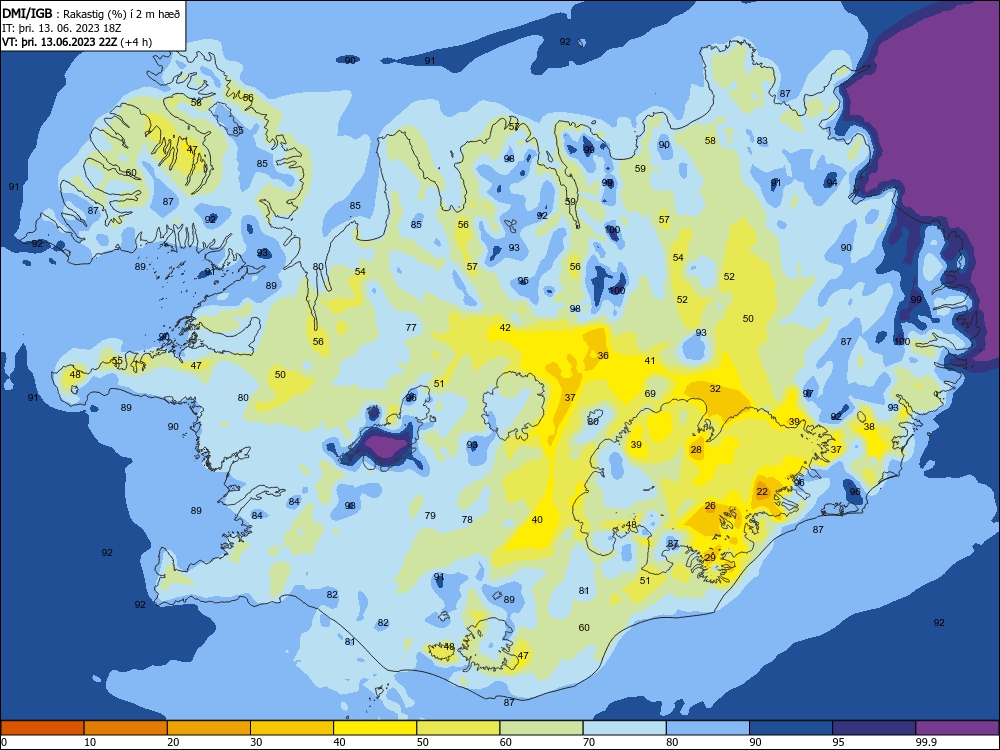Image resolution: width=1000 pixels, height=750 pixels.
Task: Click the 95–99.9 indigo legend swatch
Action: pyautogui.click(x=874, y=728)
